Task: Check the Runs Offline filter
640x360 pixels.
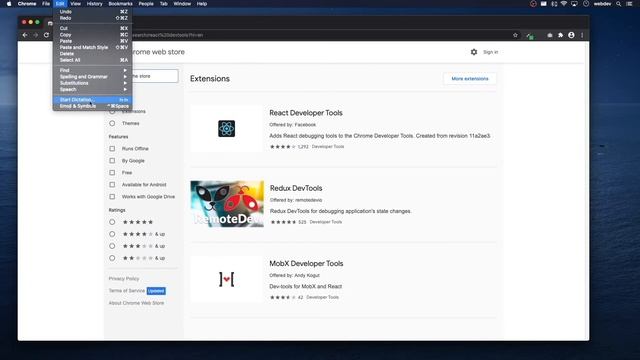Action: (112, 149)
